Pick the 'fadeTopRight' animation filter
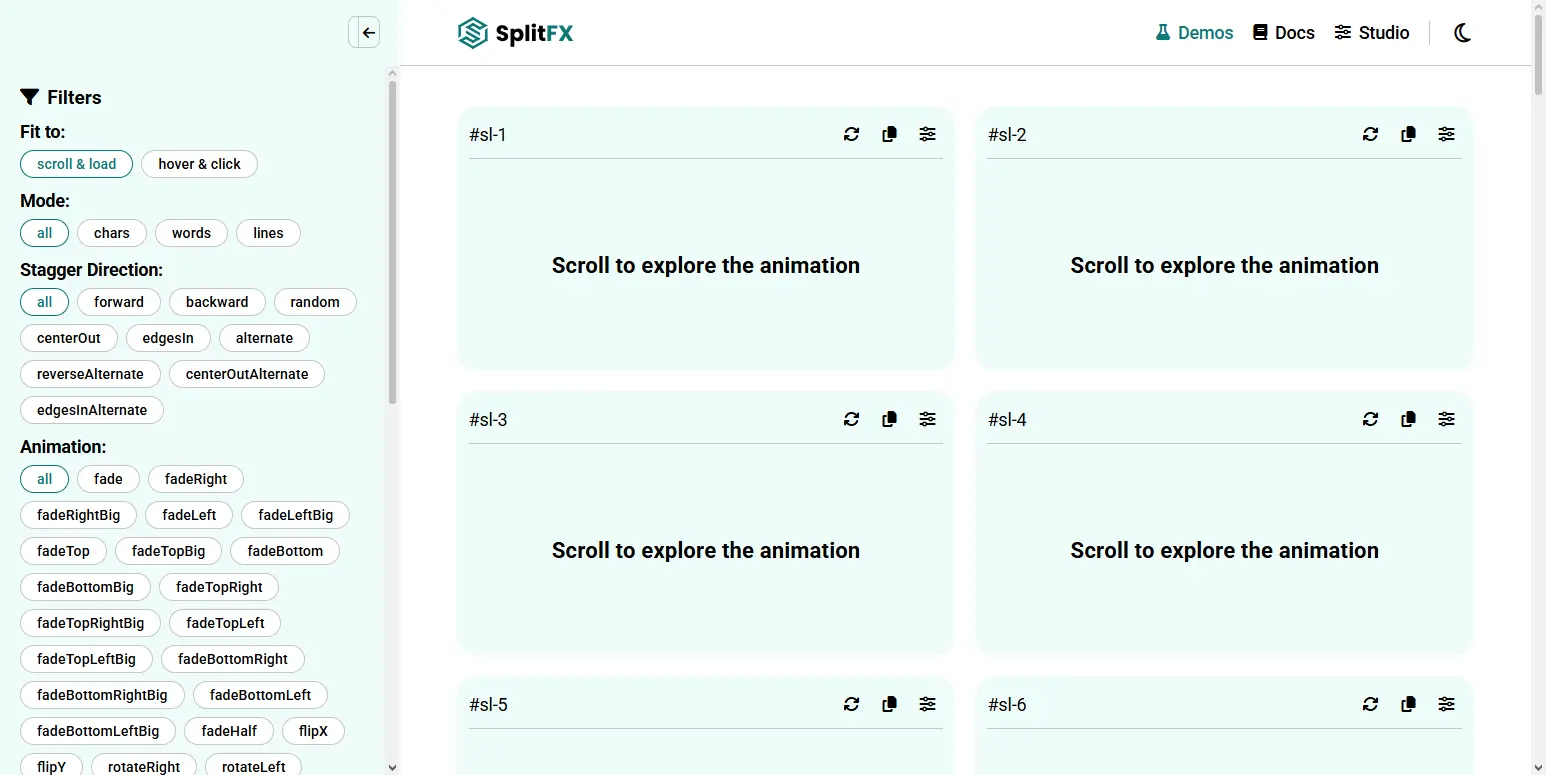The image size is (1546, 775). tap(219, 587)
